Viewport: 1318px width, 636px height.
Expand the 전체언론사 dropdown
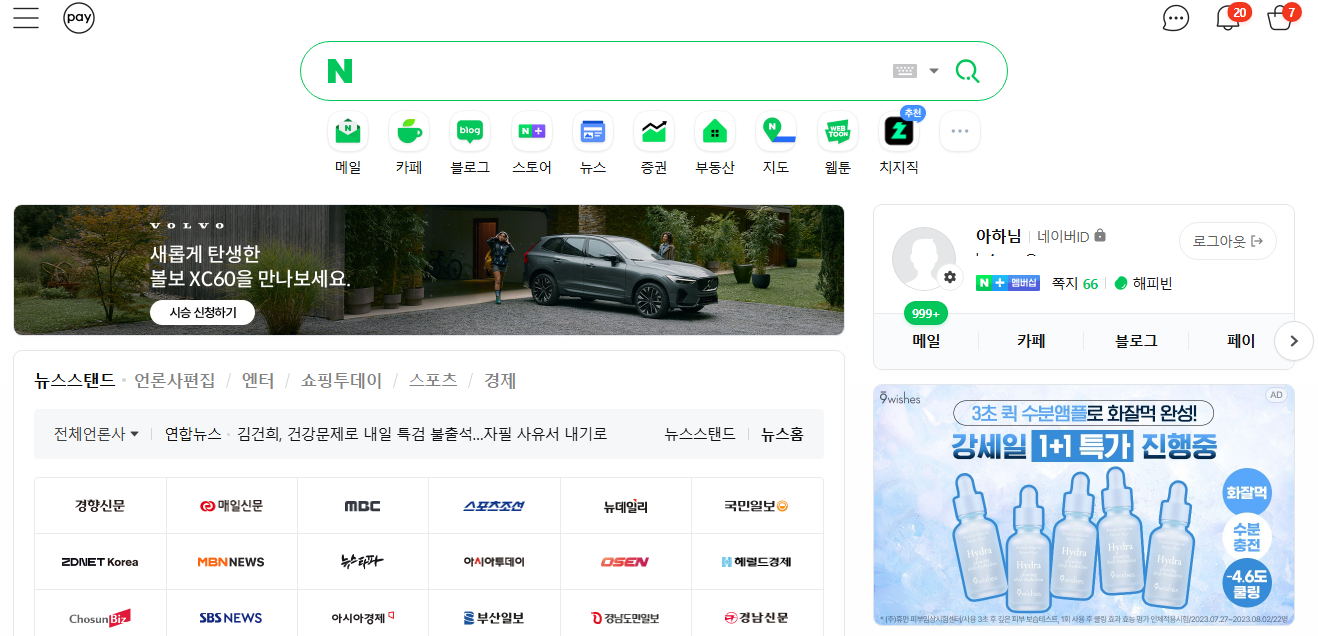[96, 434]
